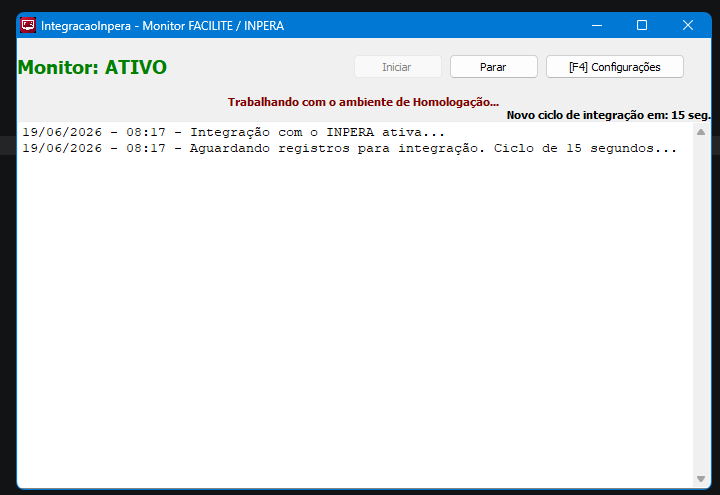This screenshot has width=720, height=495.
Task: Maximize the IntegracaoInpera window
Action: 641,25
